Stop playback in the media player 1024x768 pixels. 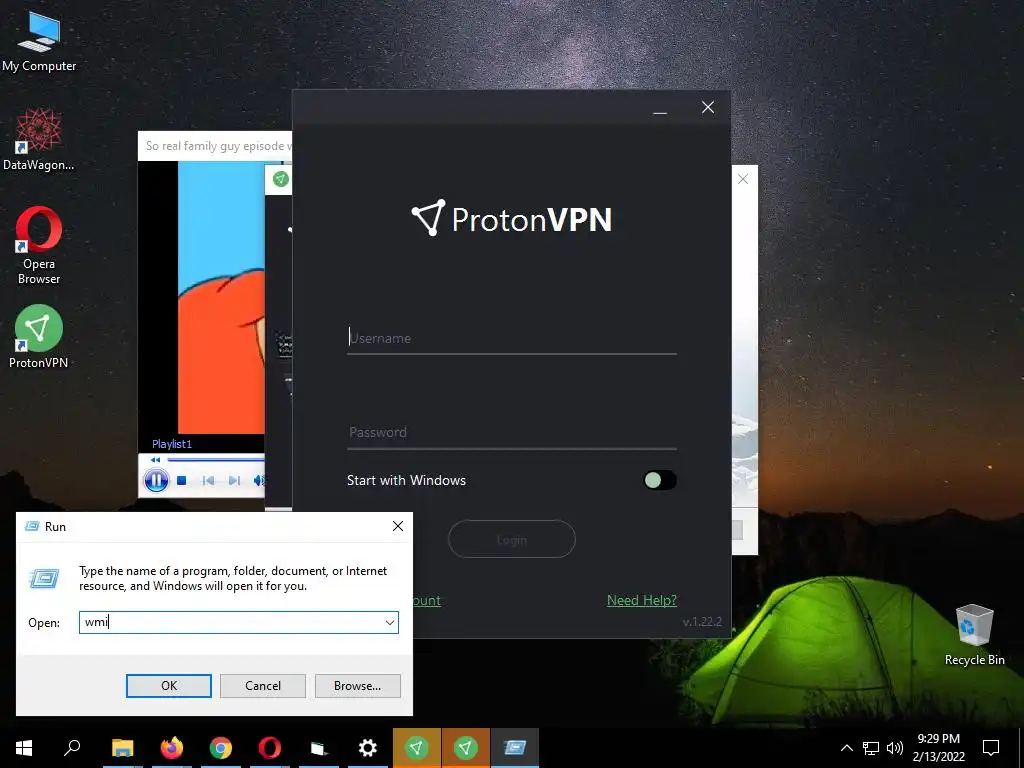(182, 481)
